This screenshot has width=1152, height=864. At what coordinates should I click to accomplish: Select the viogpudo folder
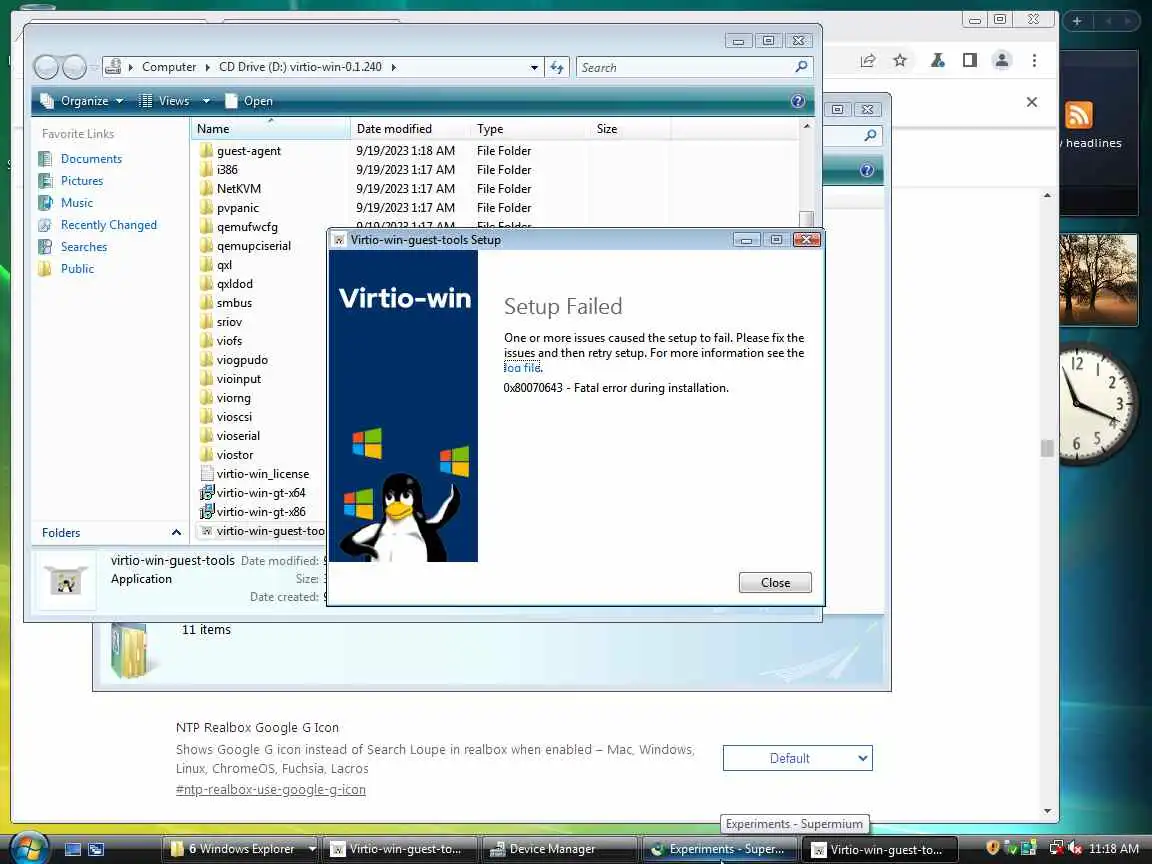click(242, 360)
